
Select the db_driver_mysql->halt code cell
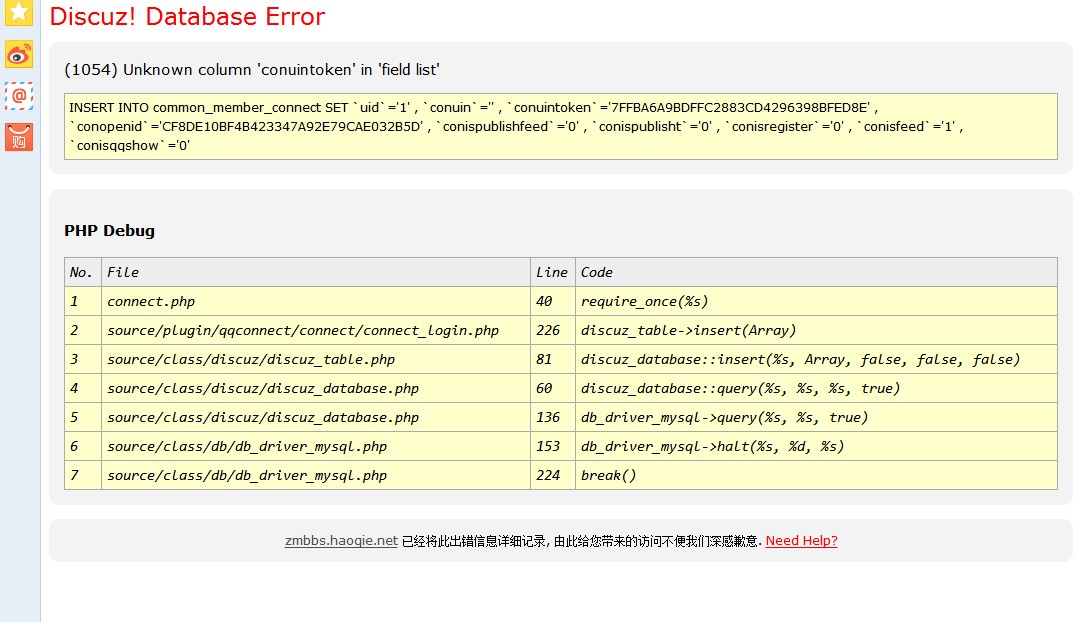[712, 446]
